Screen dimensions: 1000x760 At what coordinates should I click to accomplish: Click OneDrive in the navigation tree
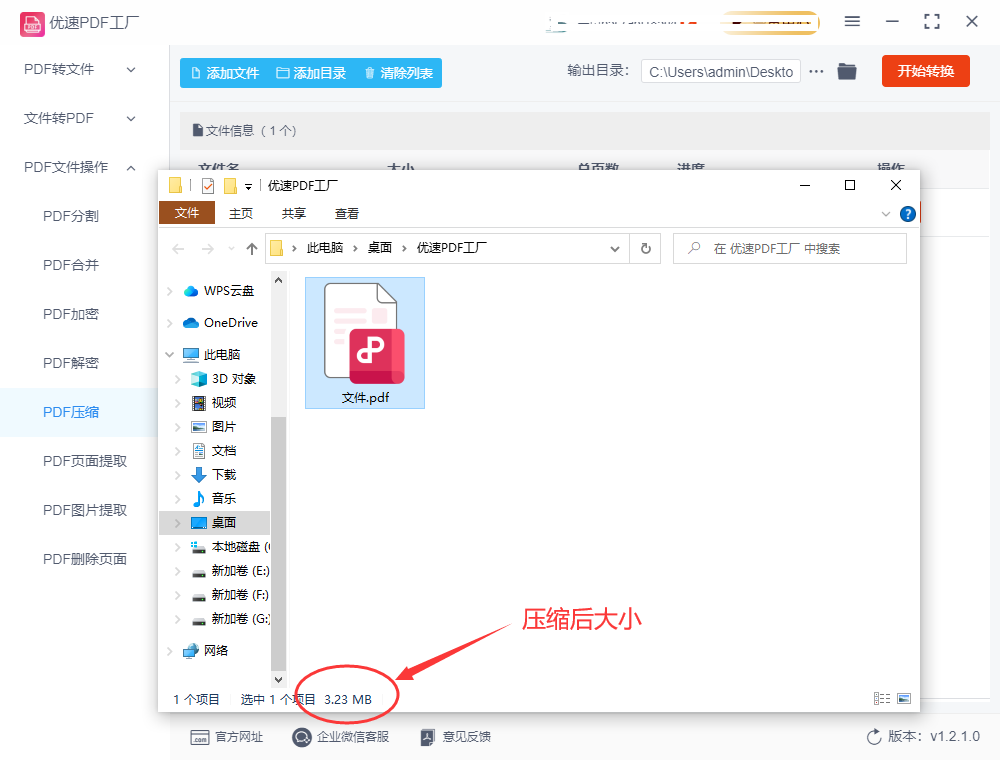point(230,323)
